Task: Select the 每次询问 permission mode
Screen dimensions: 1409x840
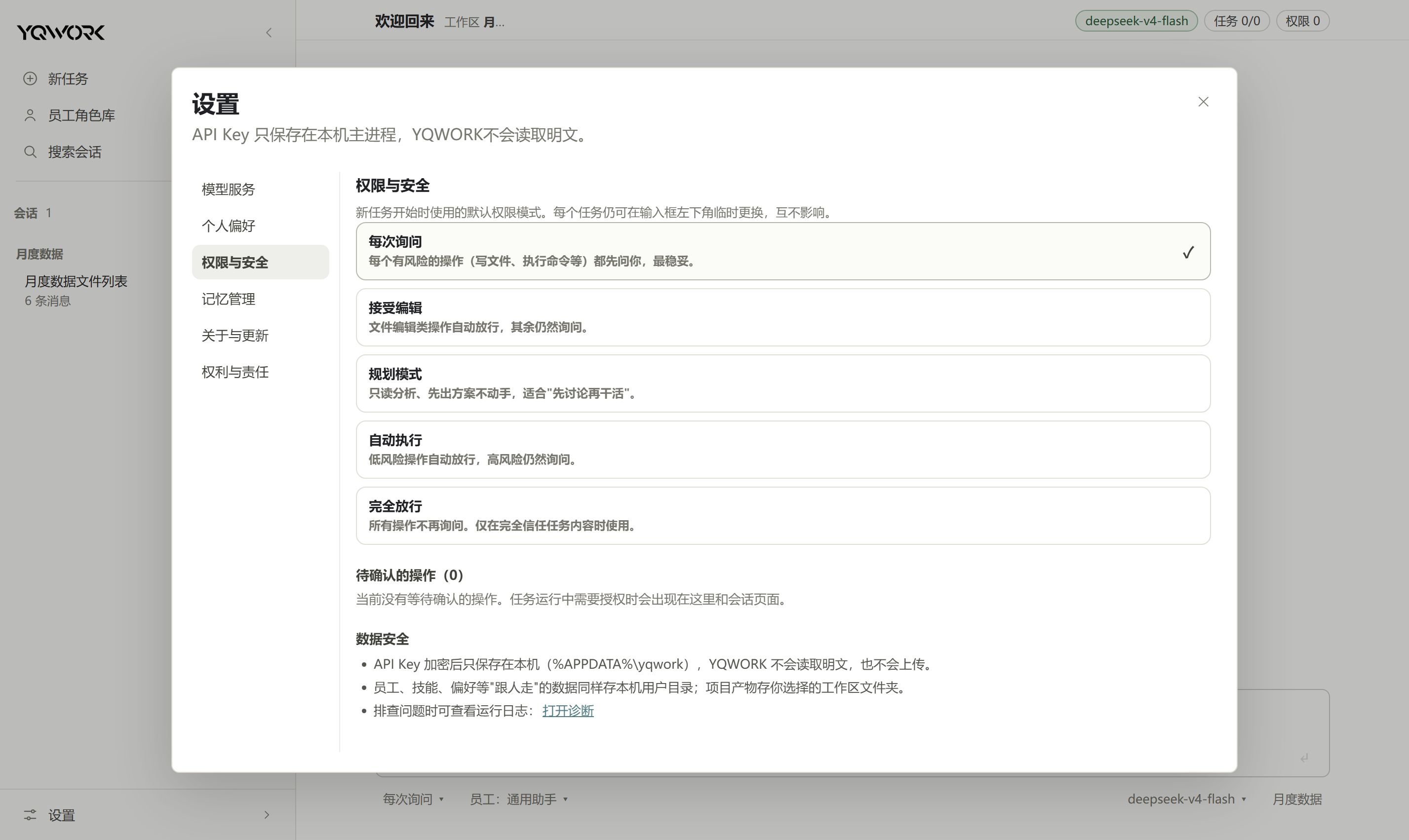Action: click(x=783, y=251)
